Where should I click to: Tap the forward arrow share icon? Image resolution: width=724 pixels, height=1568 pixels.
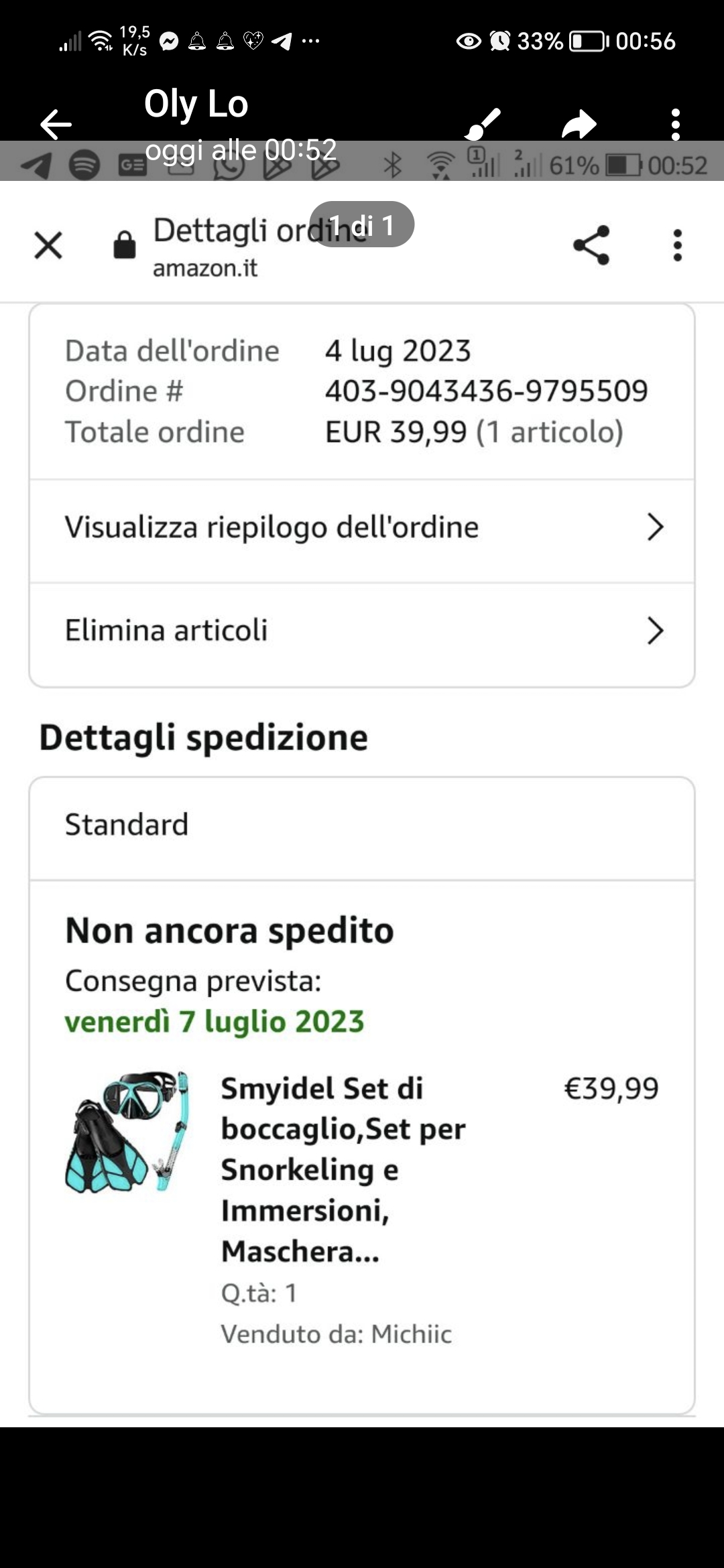pyautogui.click(x=579, y=124)
